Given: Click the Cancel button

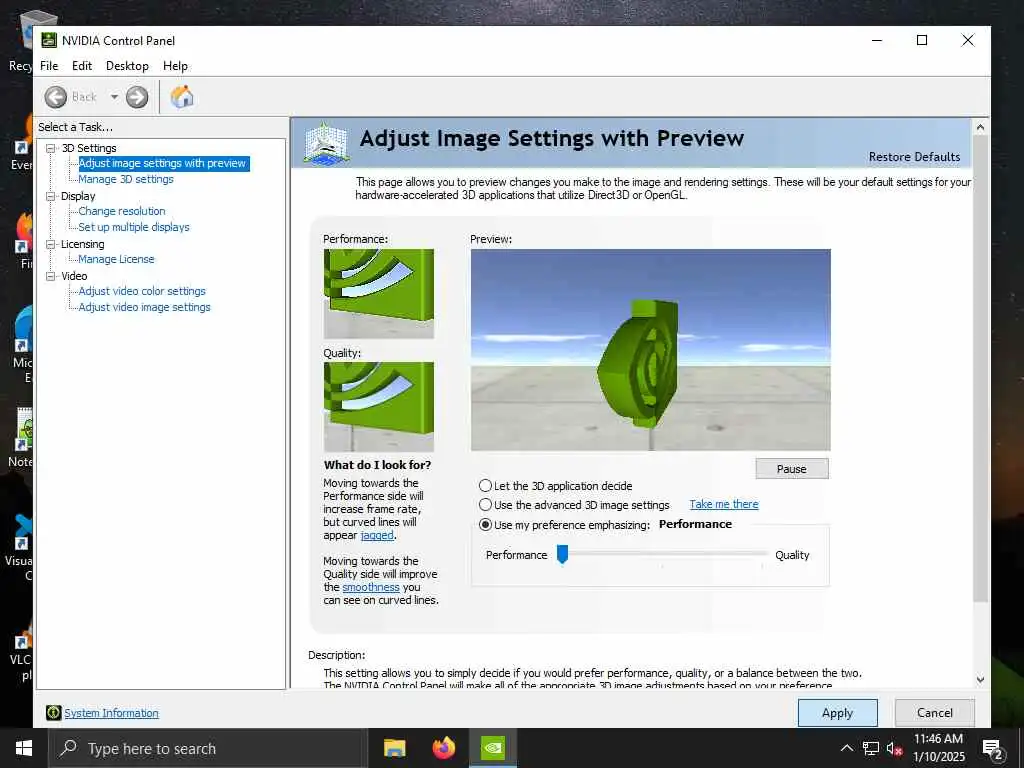Looking at the screenshot, I should [x=935, y=713].
